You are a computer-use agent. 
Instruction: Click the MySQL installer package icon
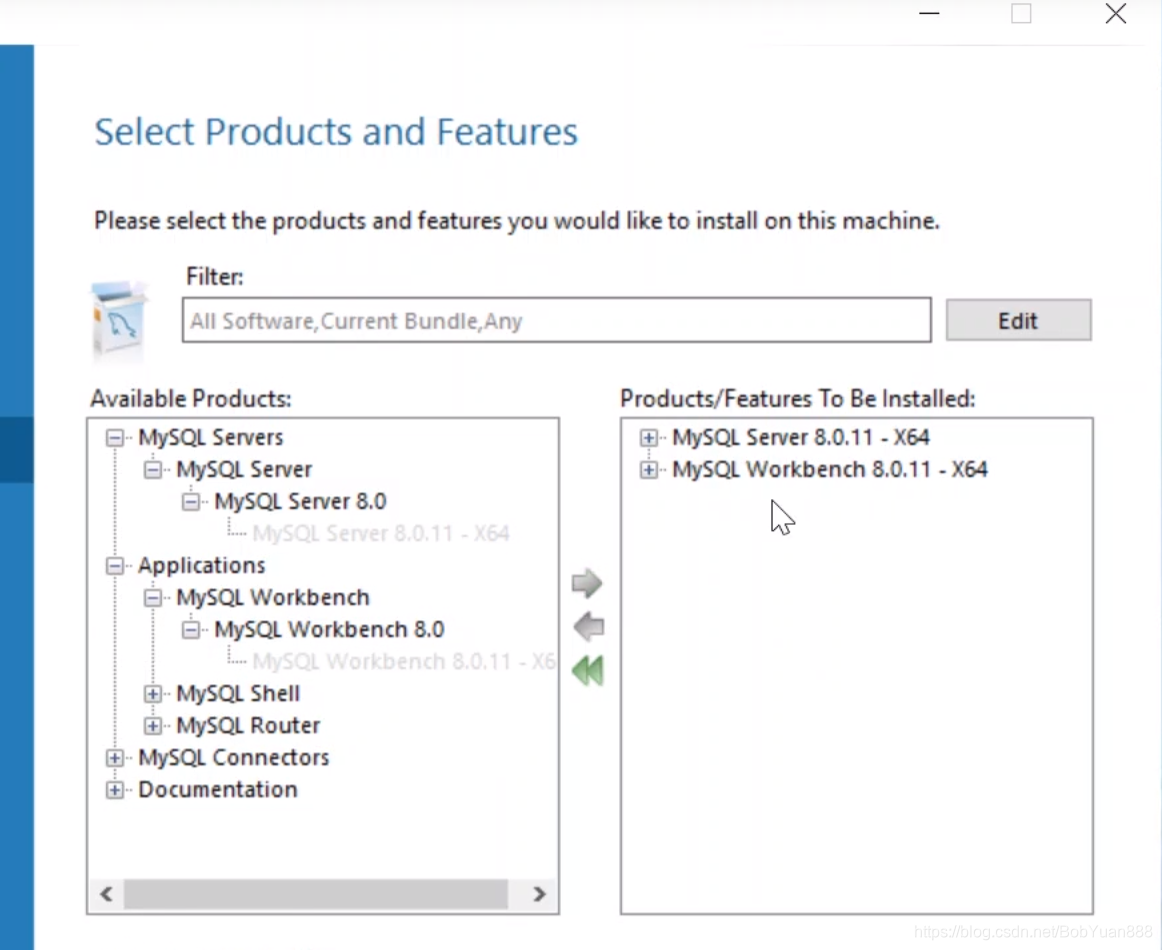point(119,322)
